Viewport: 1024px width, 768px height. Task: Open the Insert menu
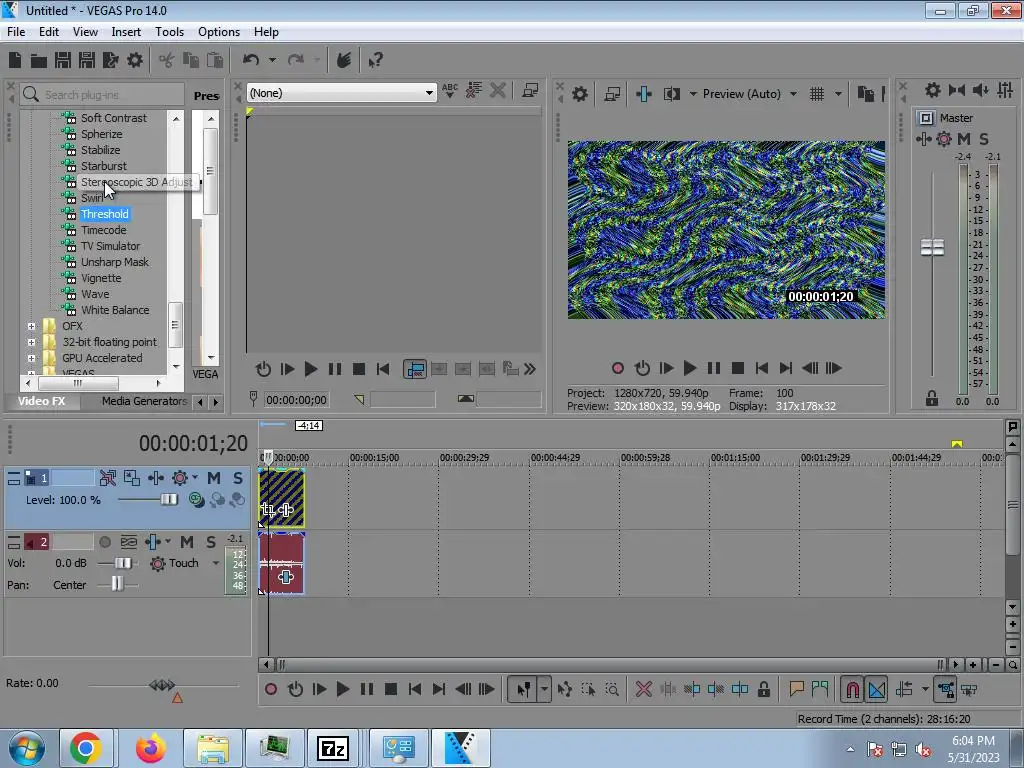[x=126, y=31]
